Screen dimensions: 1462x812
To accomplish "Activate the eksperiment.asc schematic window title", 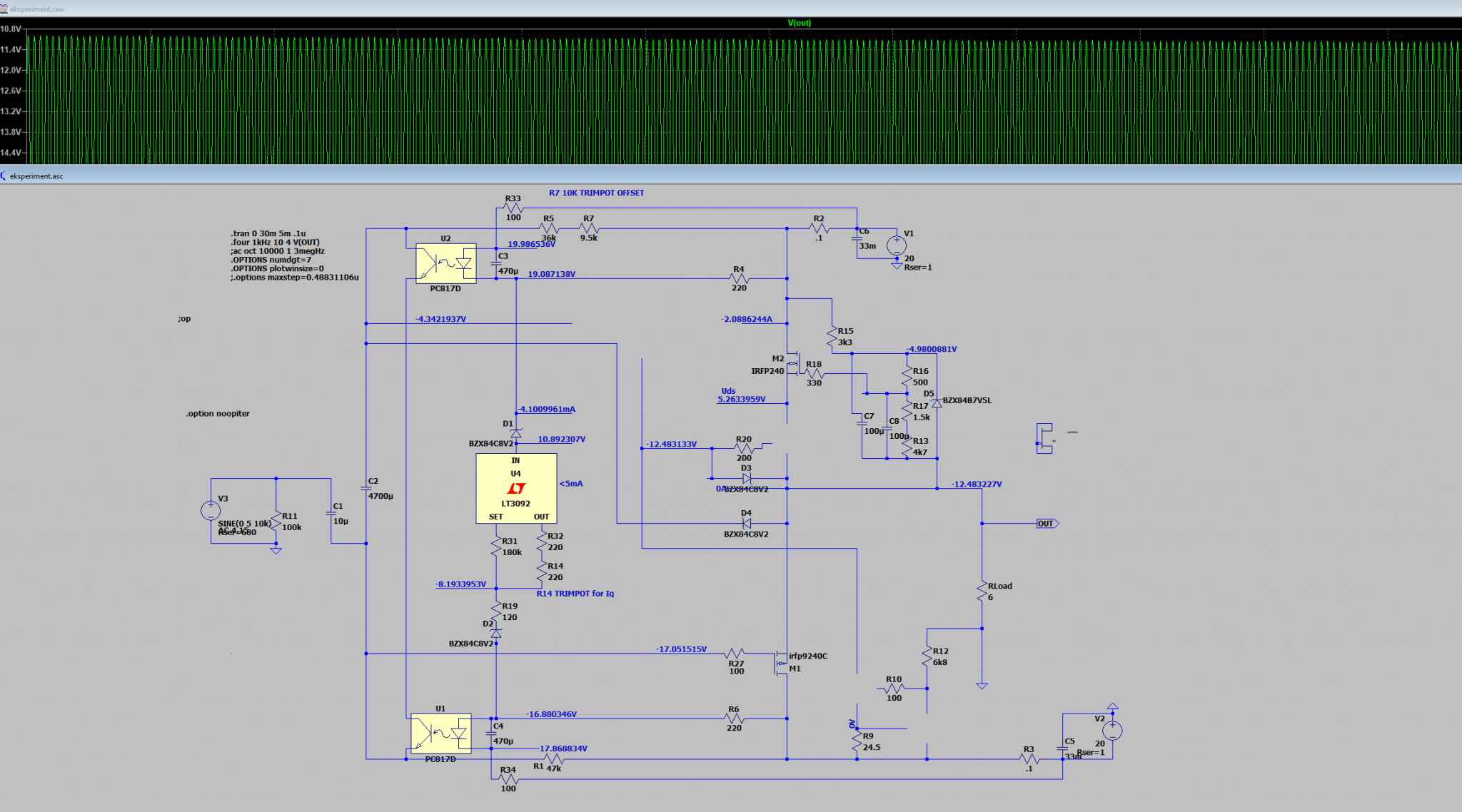I will 36,176.
